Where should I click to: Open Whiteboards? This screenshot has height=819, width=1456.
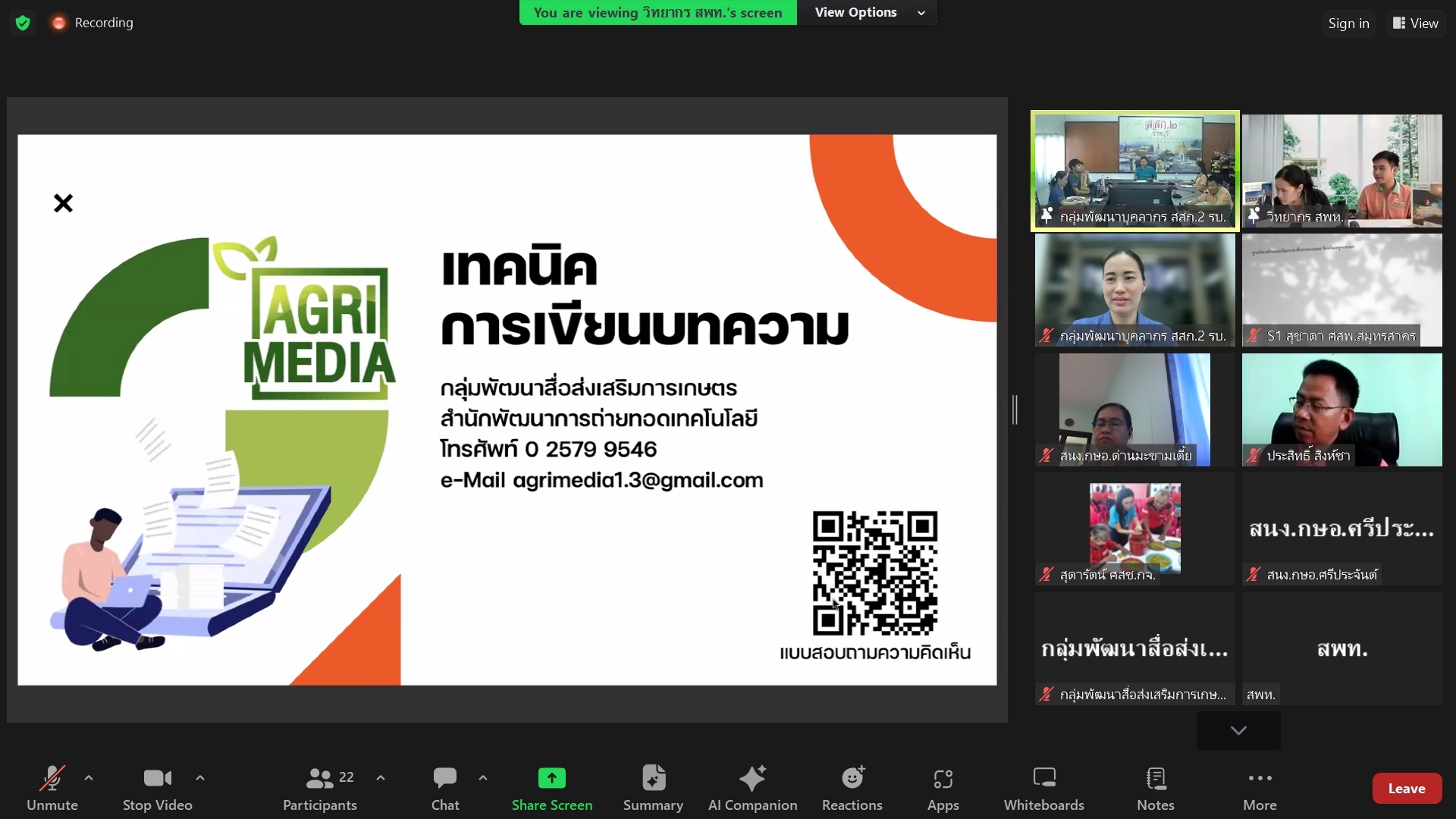(1044, 789)
